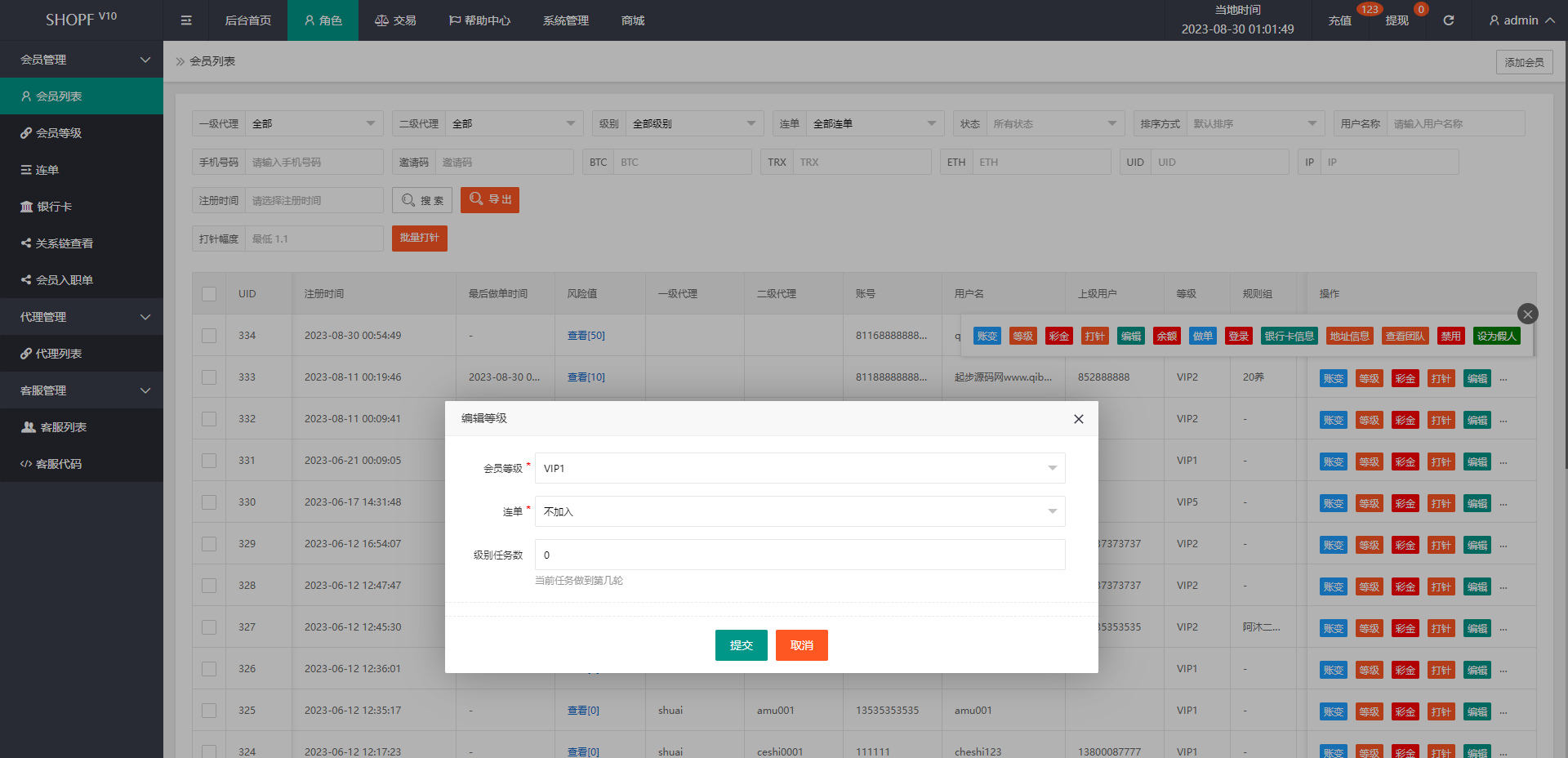The width and height of the screenshot is (1568, 758).
Task: Switch to the 交易 top navigation tab
Action: point(395,20)
